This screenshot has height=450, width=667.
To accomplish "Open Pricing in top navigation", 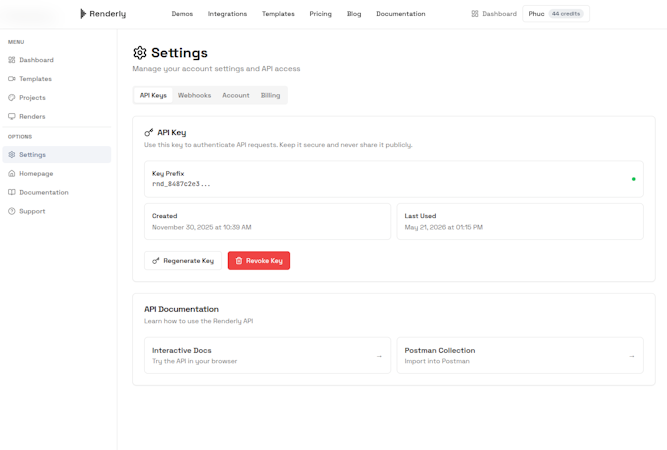I will 320,14.
